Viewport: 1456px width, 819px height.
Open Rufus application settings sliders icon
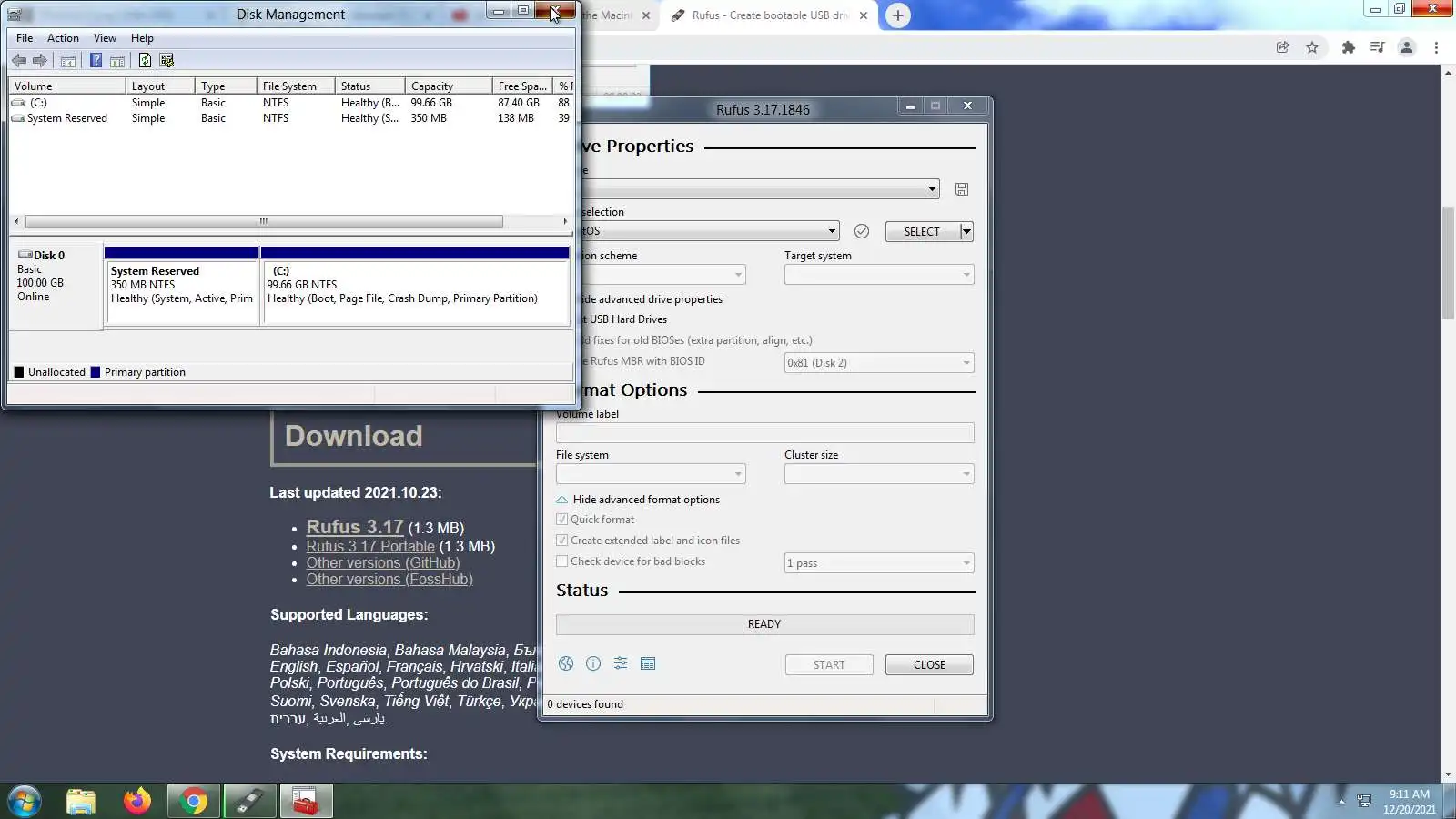621,663
